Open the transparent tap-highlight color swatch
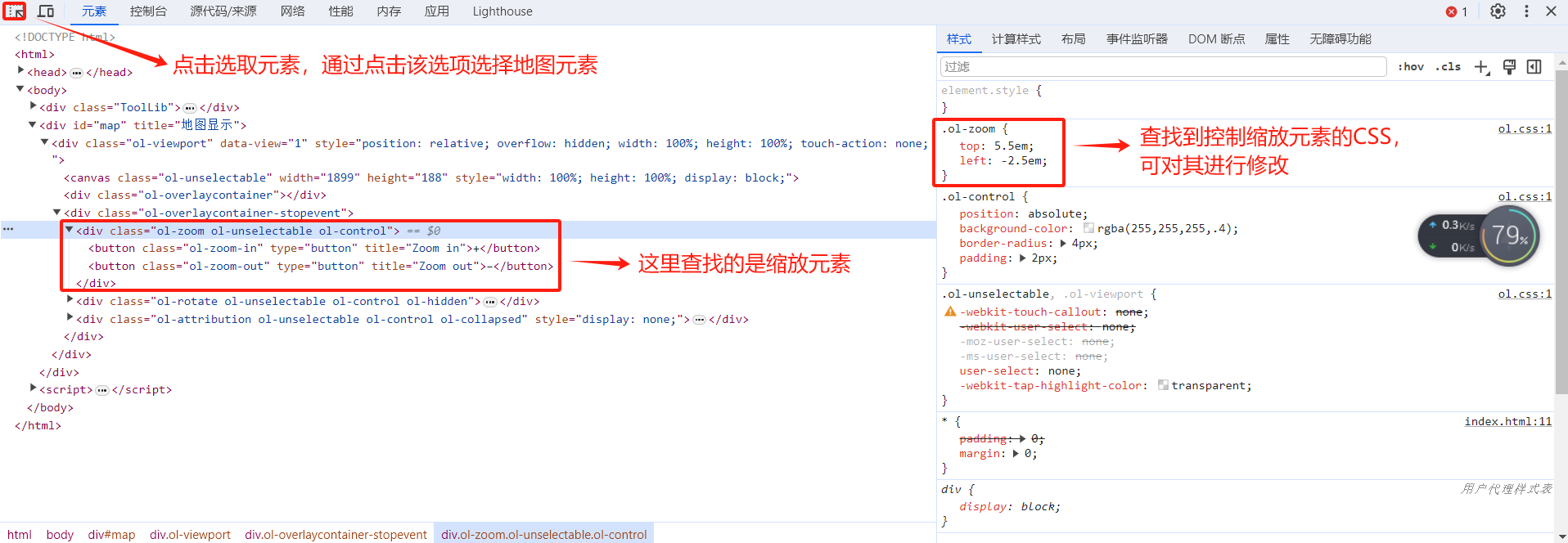Image resolution: width=1568 pixels, height=543 pixels. tap(1163, 385)
